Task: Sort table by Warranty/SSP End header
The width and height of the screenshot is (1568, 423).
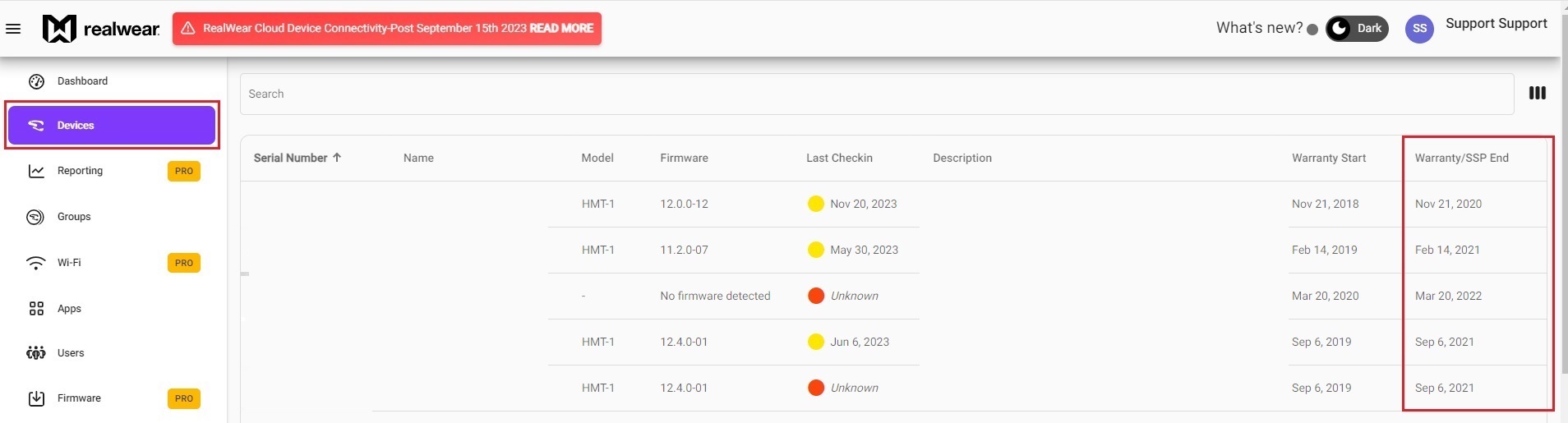Action: (x=1461, y=158)
